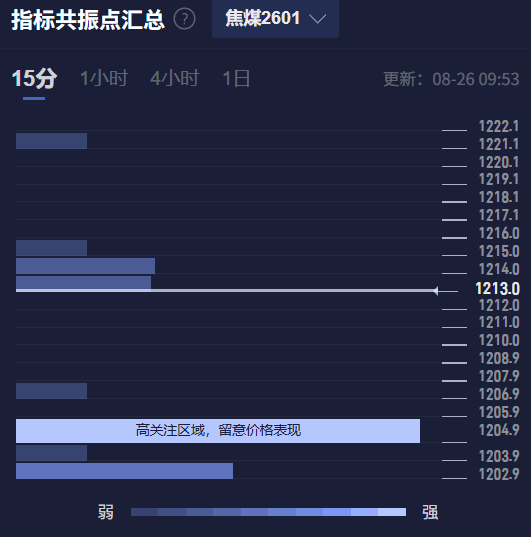Viewport: 531px width, 537px height.
Task: Click the question mark help icon
Action: click(184, 19)
